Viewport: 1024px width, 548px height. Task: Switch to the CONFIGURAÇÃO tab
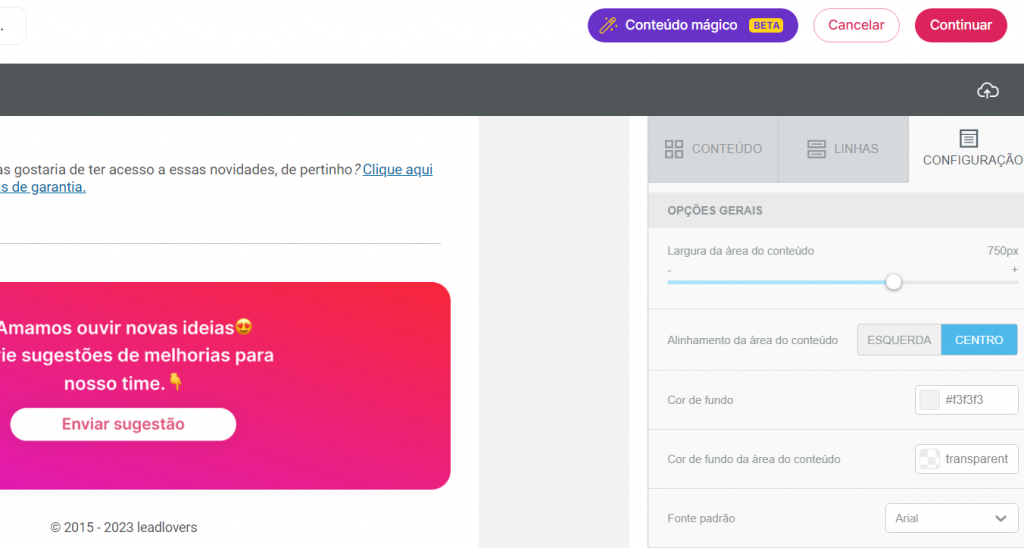pyautogui.click(x=968, y=148)
